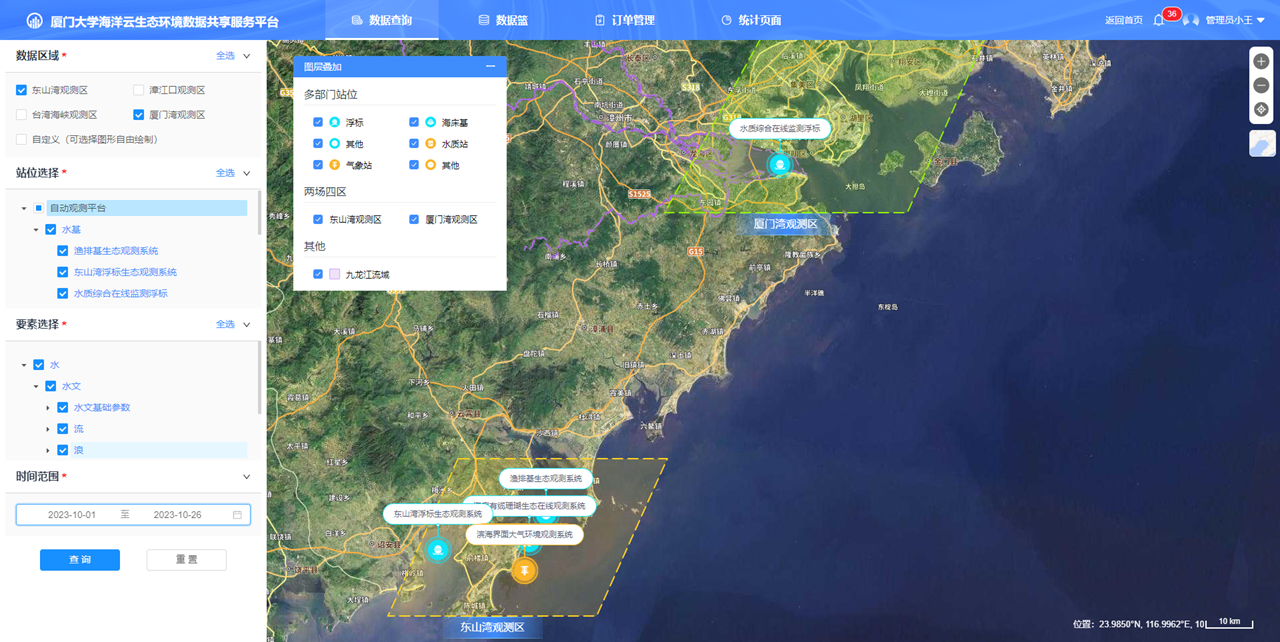The height and width of the screenshot is (642, 1280).
Task: Switch basemap using the map thumbnail
Action: pos(1261,144)
